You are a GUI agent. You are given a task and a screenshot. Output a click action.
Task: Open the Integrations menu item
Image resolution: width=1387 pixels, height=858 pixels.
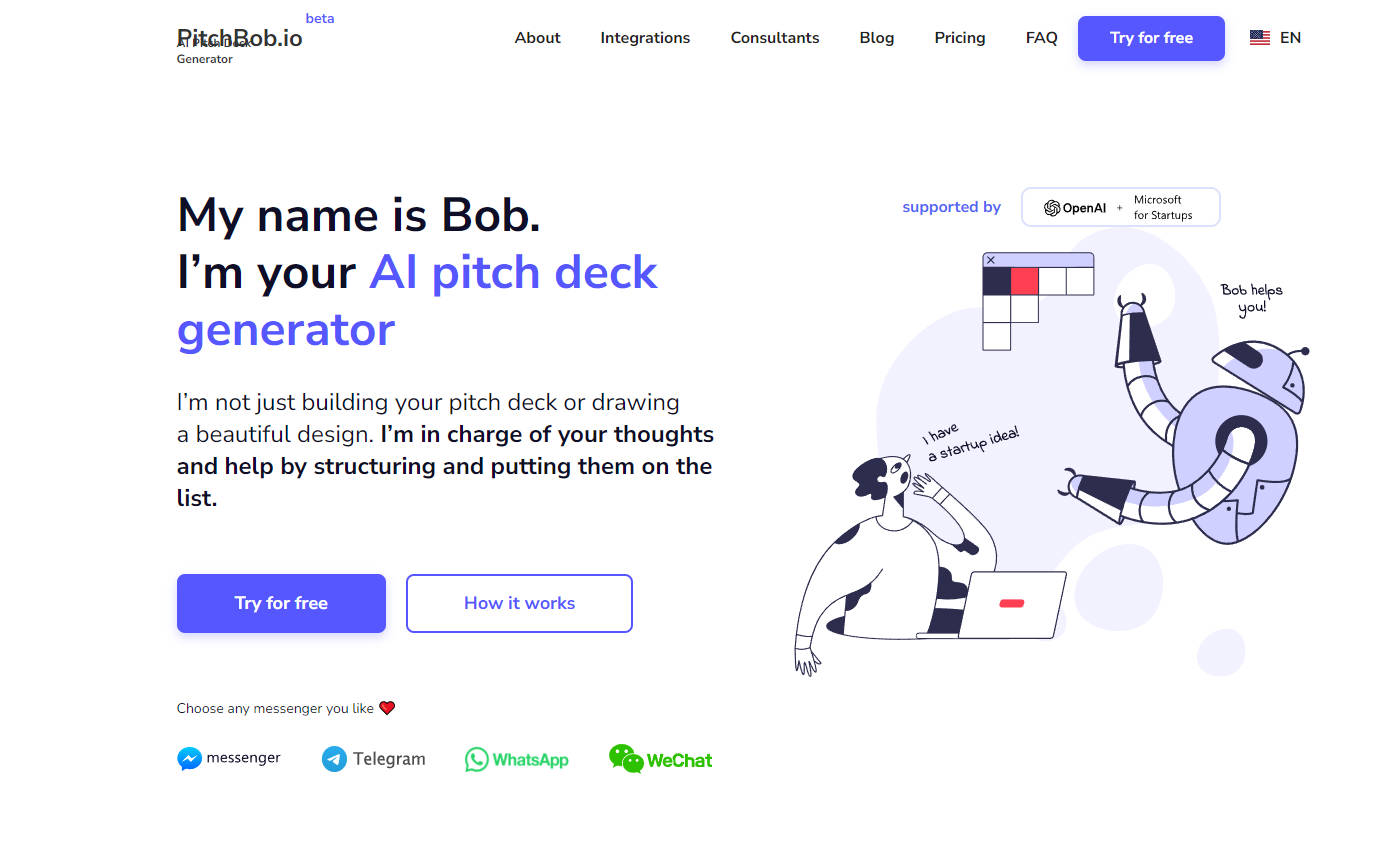point(645,37)
